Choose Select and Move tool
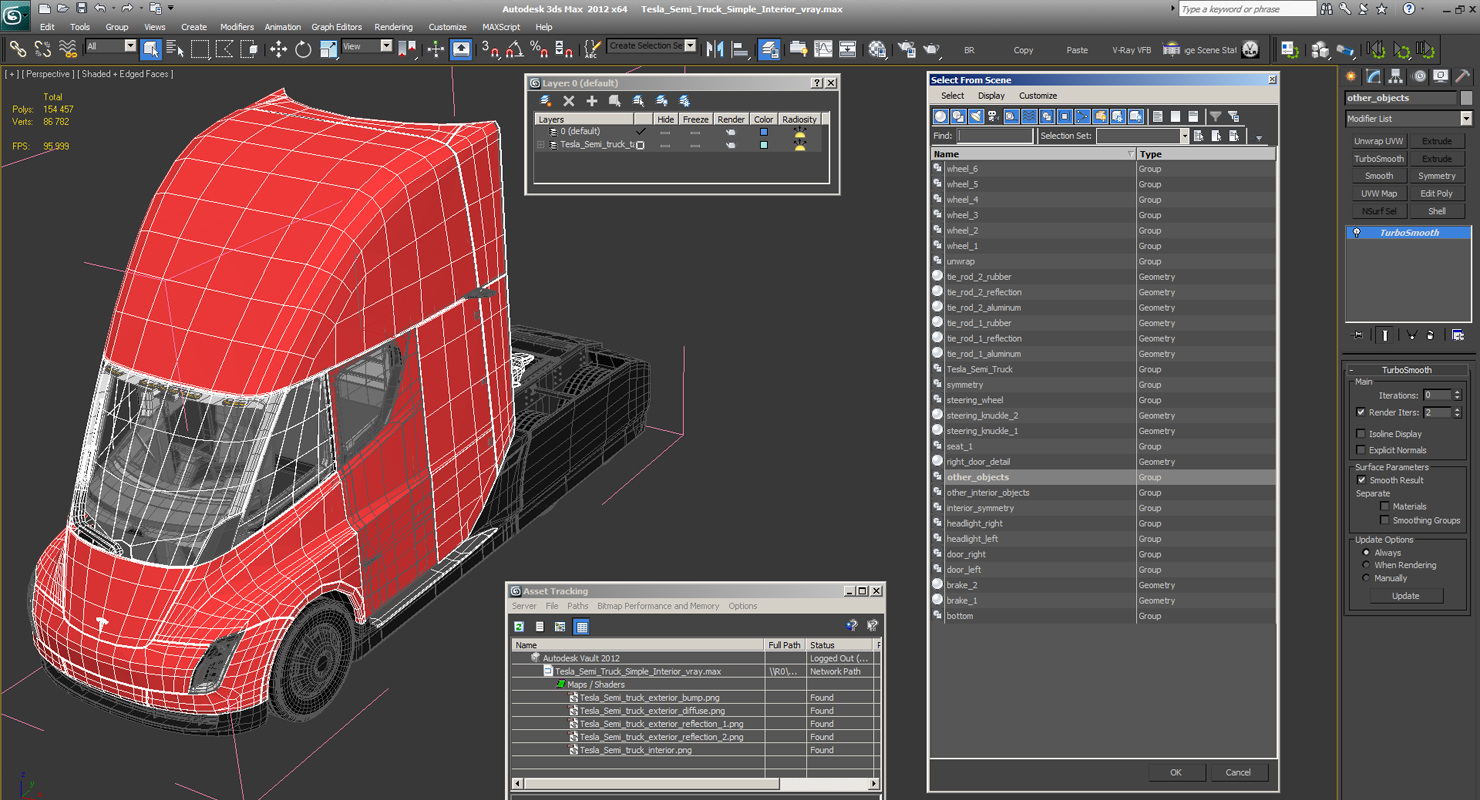The image size is (1480, 800). point(278,48)
